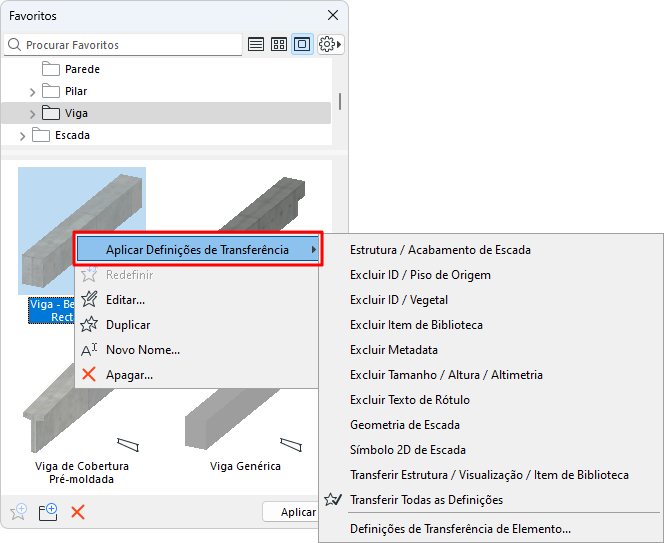The width and height of the screenshot is (664, 543).
Task: Create new folder with folder-plus icon
Action: point(48,512)
